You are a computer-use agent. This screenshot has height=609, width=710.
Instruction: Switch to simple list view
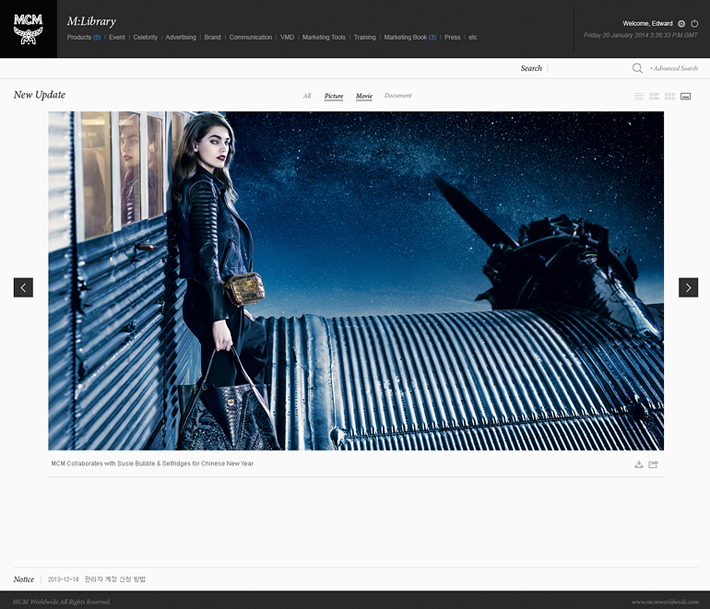pyautogui.click(x=639, y=96)
